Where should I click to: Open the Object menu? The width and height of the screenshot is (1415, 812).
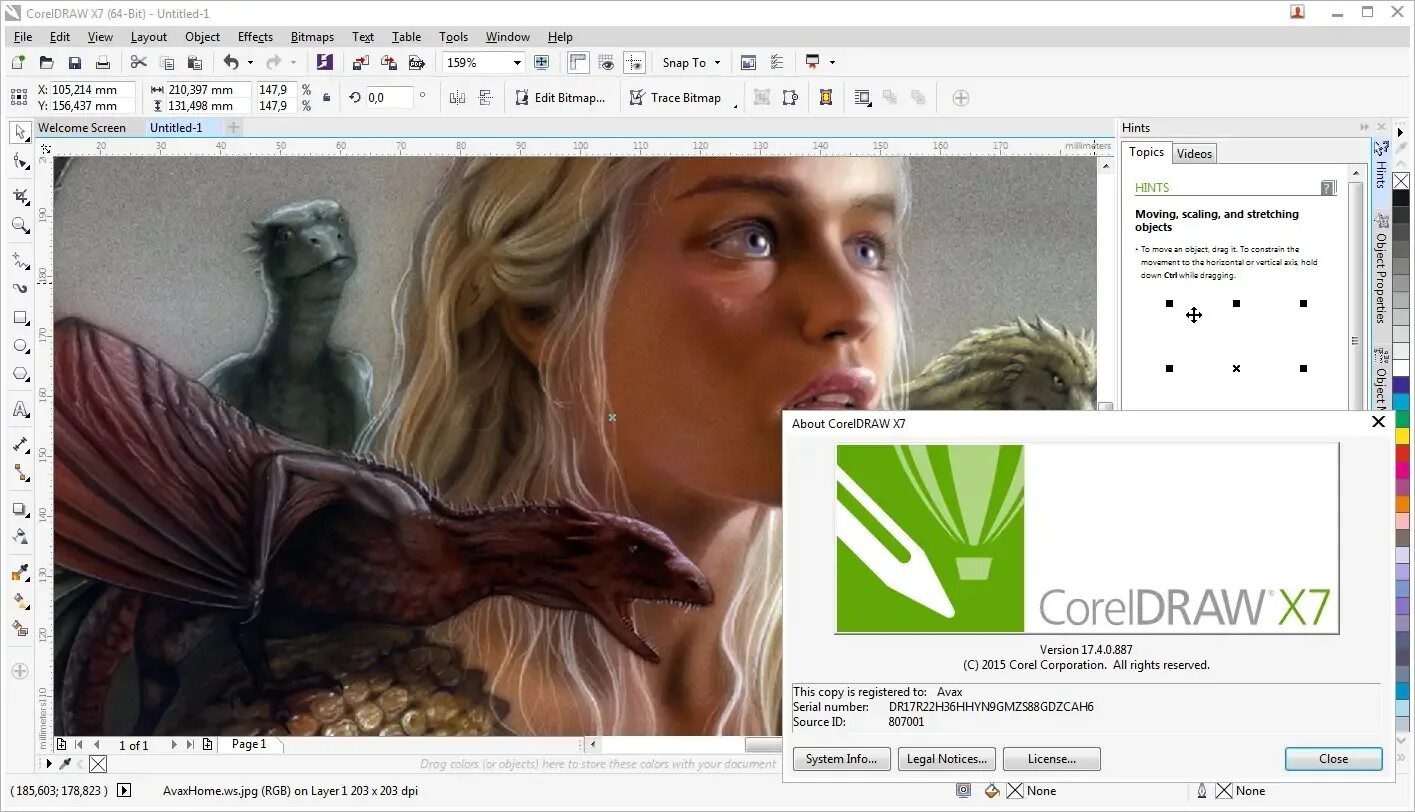coord(202,37)
